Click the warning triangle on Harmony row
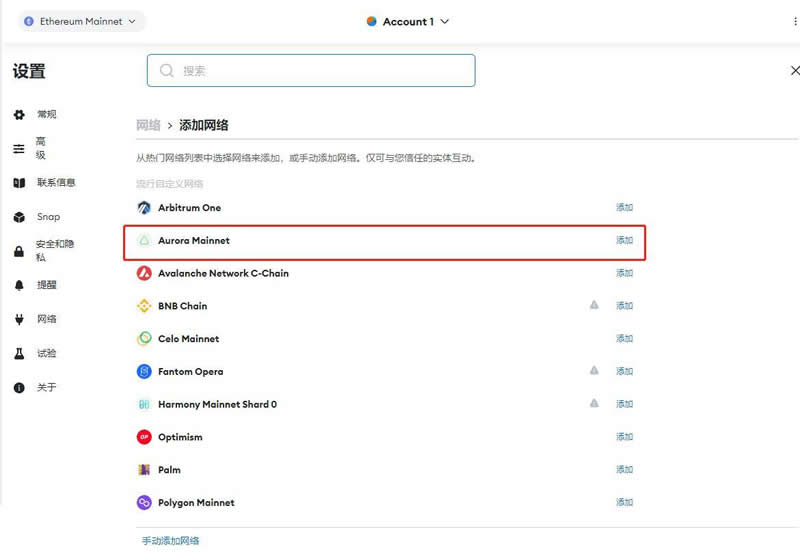 (594, 403)
